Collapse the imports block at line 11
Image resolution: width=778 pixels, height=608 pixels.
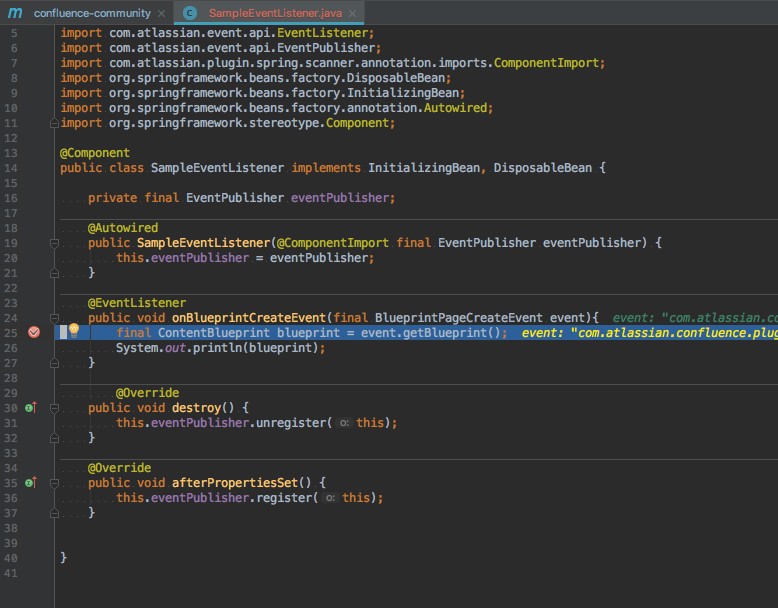point(54,123)
